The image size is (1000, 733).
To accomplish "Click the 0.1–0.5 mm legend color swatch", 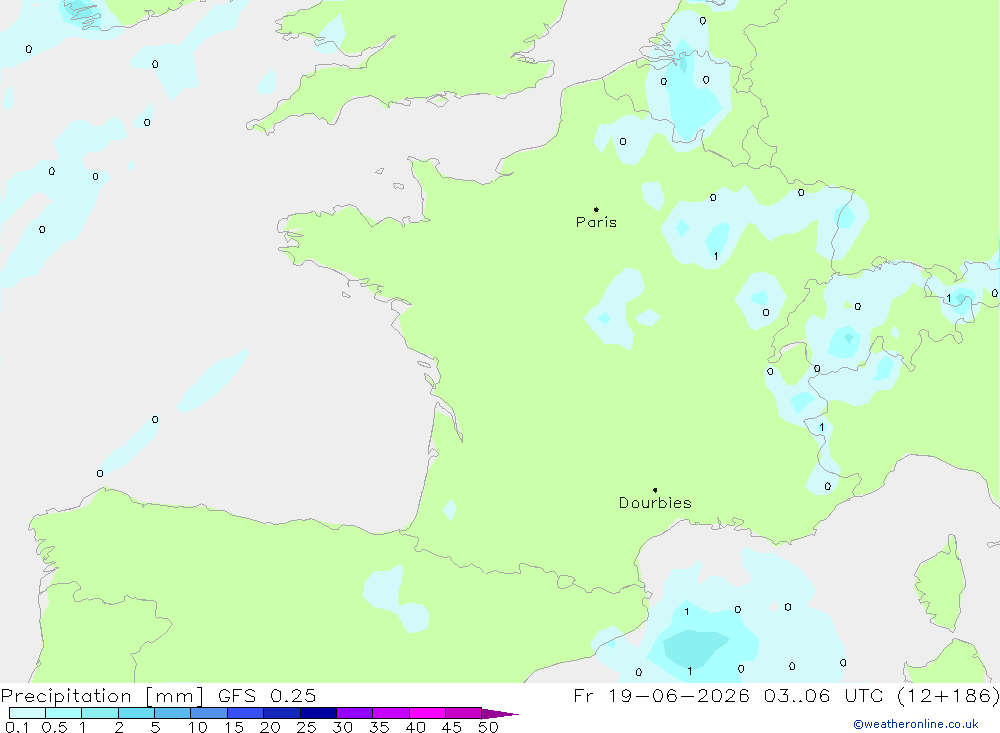I will (27, 713).
